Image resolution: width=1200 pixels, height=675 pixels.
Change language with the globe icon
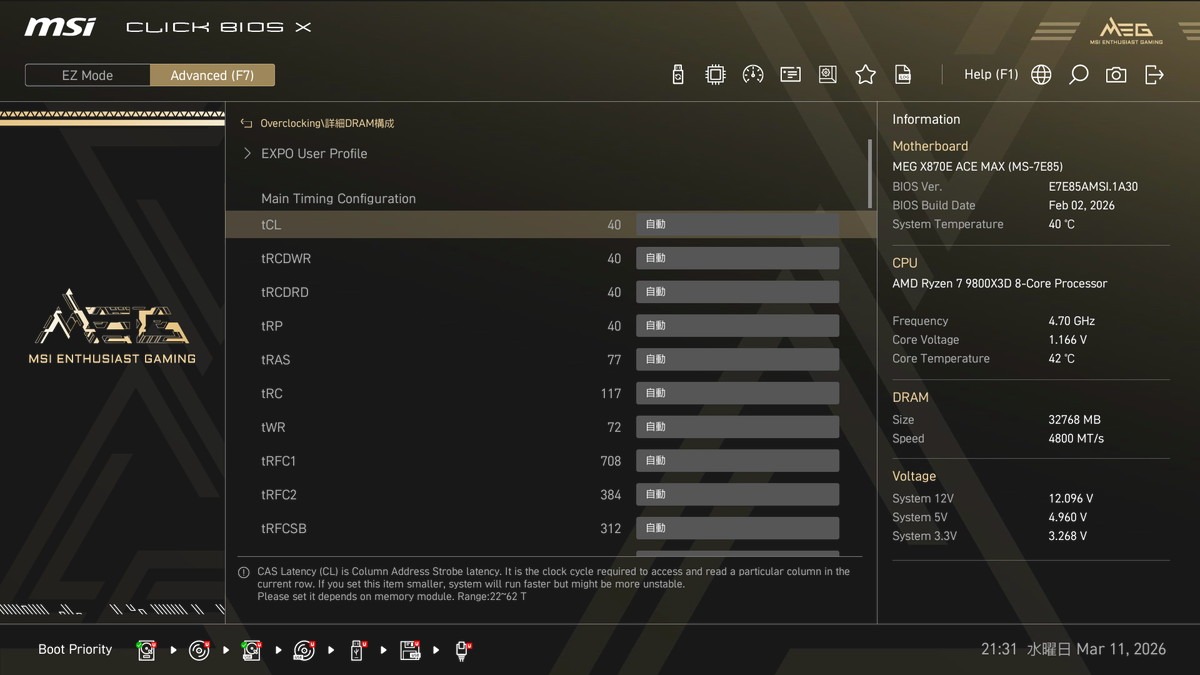click(x=1041, y=75)
